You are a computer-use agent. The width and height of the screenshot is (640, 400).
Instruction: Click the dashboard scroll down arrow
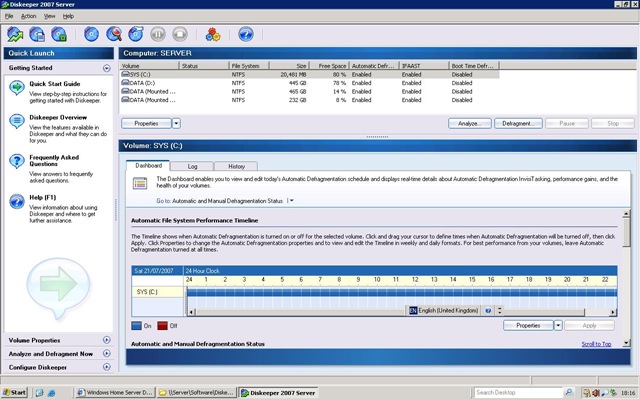pyautogui.click(x=627, y=343)
